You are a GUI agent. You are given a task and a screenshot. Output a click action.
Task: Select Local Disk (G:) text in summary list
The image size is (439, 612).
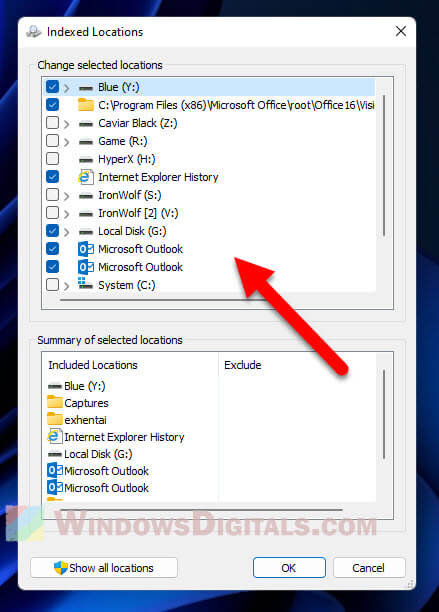[x=98, y=454]
